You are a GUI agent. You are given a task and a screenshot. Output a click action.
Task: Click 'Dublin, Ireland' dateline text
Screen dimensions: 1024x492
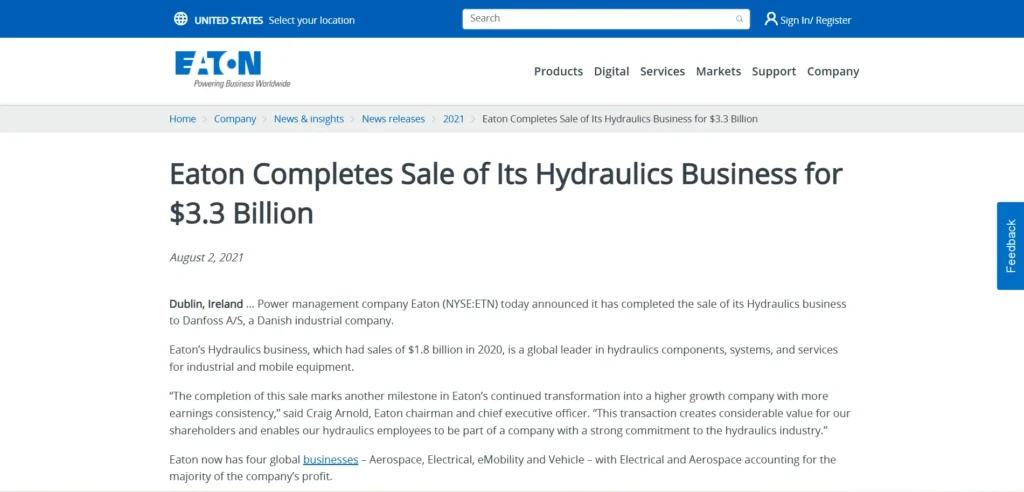[206, 304]
